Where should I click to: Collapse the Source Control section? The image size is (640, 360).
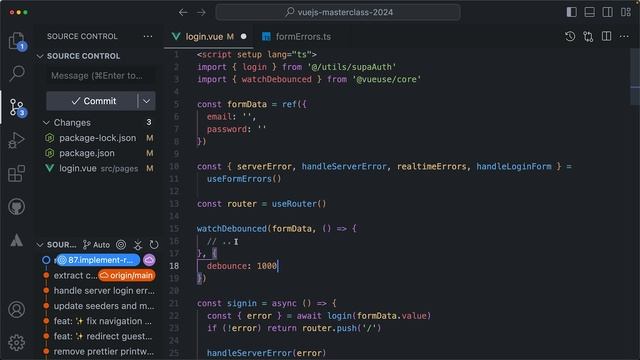click(40, 56)
